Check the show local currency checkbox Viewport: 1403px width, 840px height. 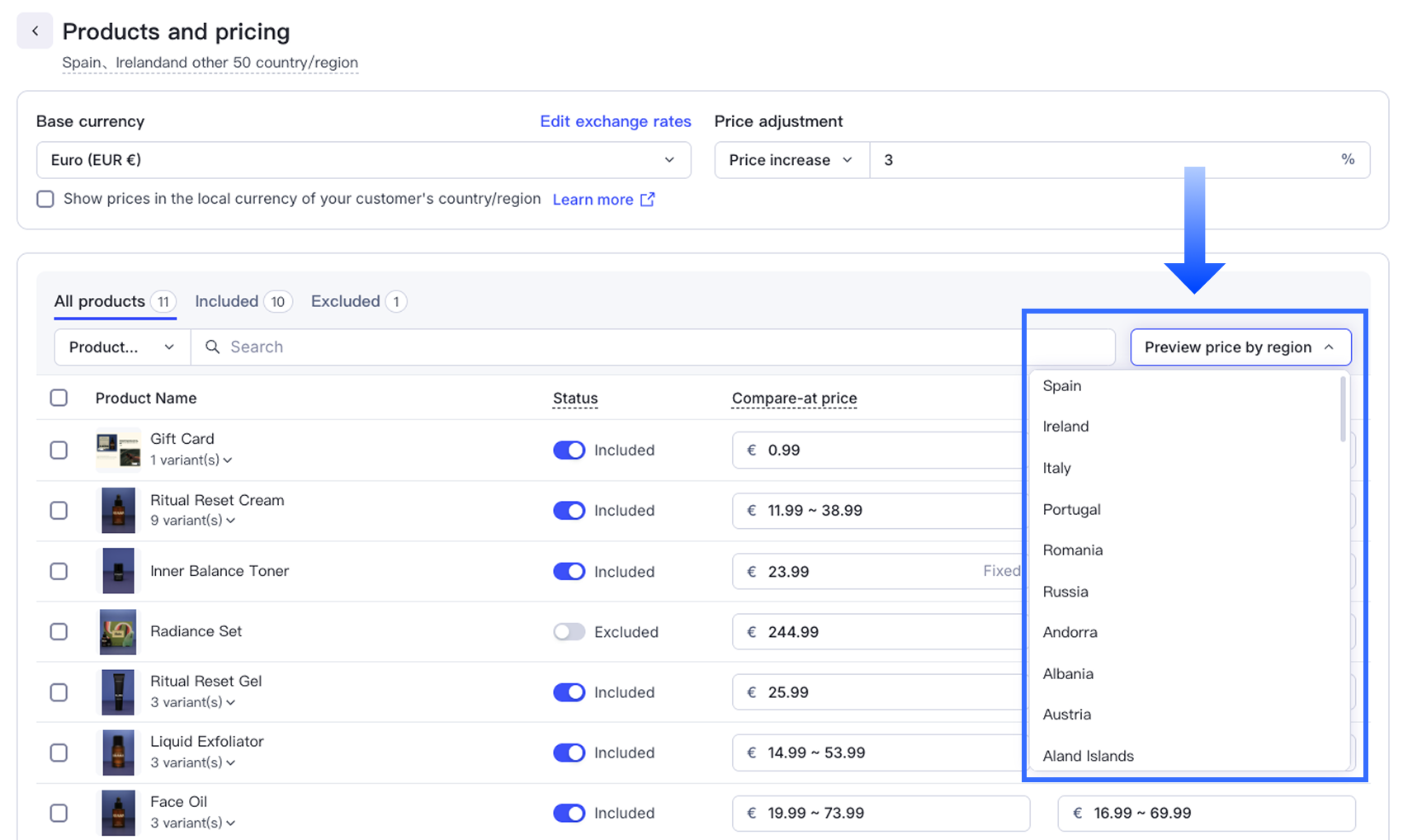pyautogui.click(x=45, y=200)
